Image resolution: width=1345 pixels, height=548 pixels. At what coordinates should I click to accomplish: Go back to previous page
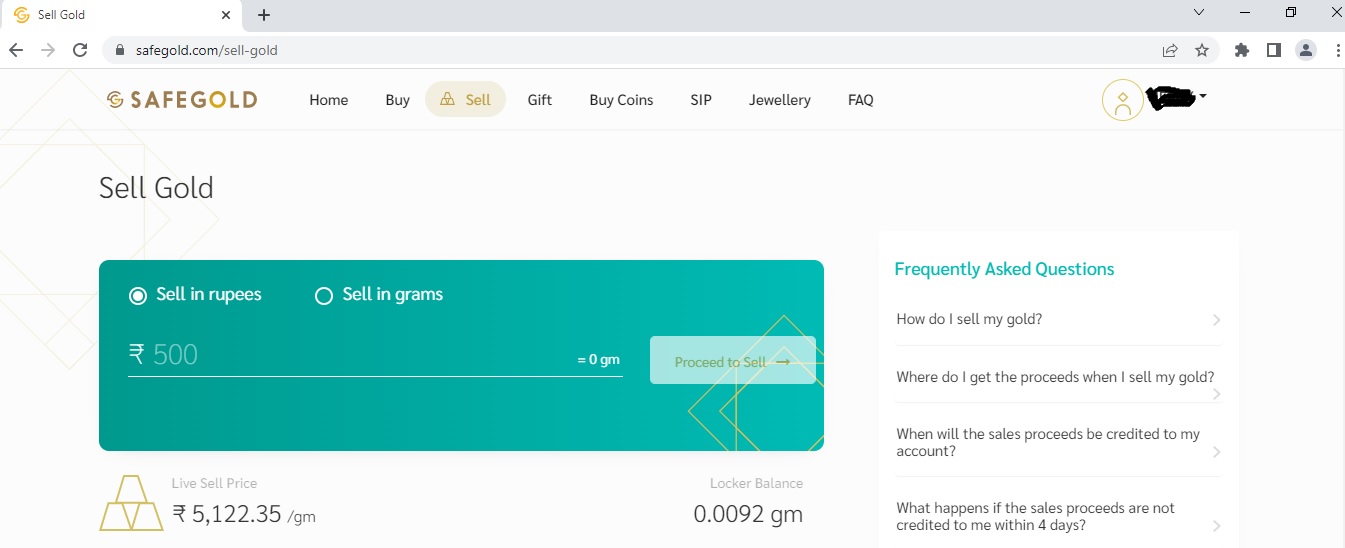click(x=16, y=50)
